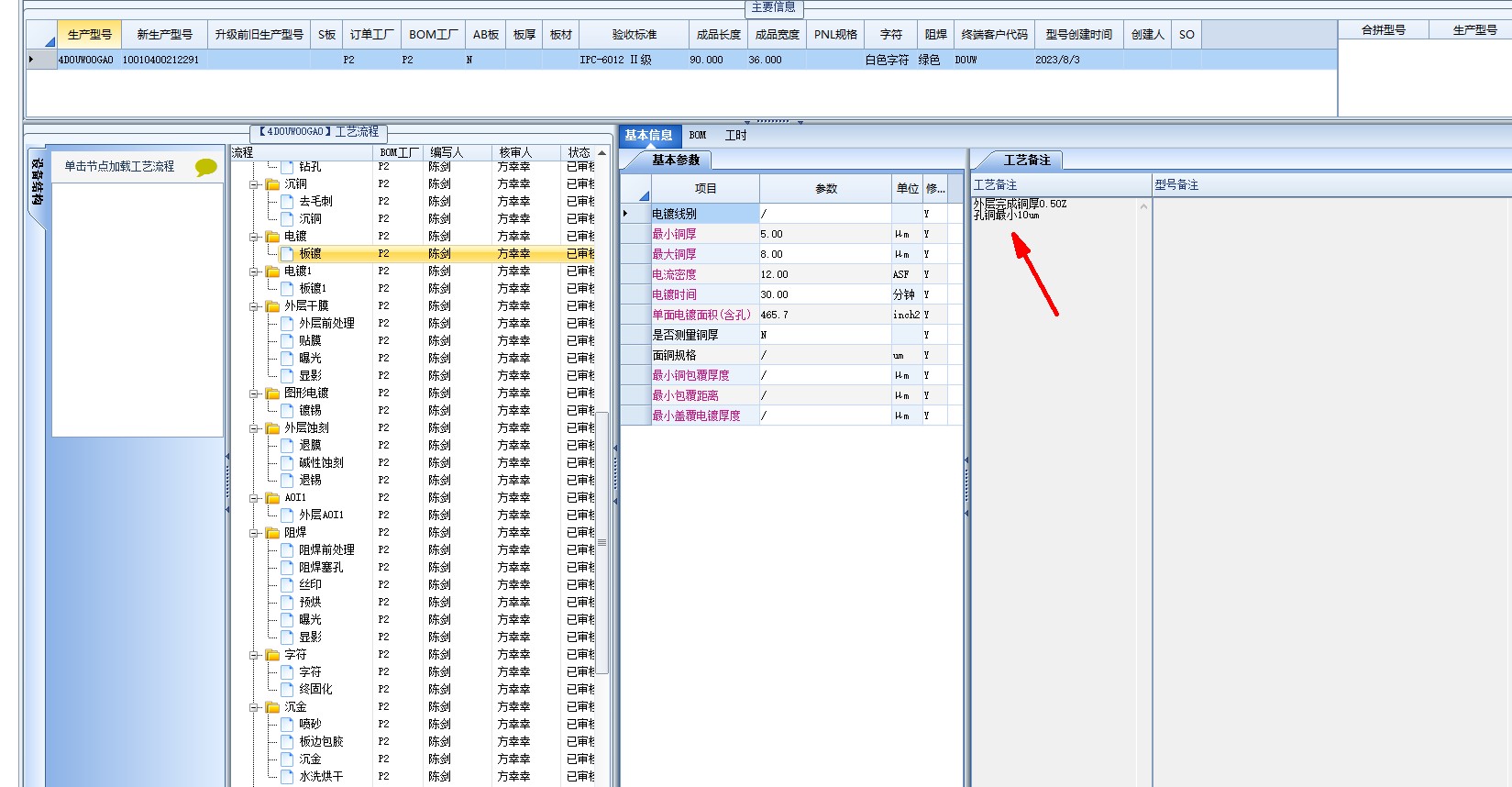Screen dimensions: 1512x787
Task: Click the 是否测量铜厚 parameter row
Action: click(x=792, y=336)
